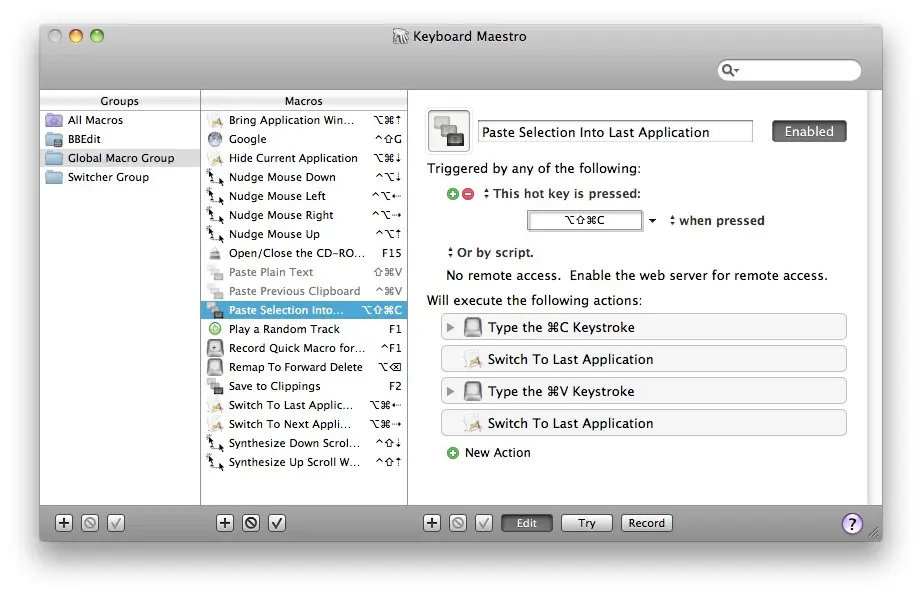Select the Paste Selection Into... macro row
Screen dimensions: 922x596
(304, 310)
